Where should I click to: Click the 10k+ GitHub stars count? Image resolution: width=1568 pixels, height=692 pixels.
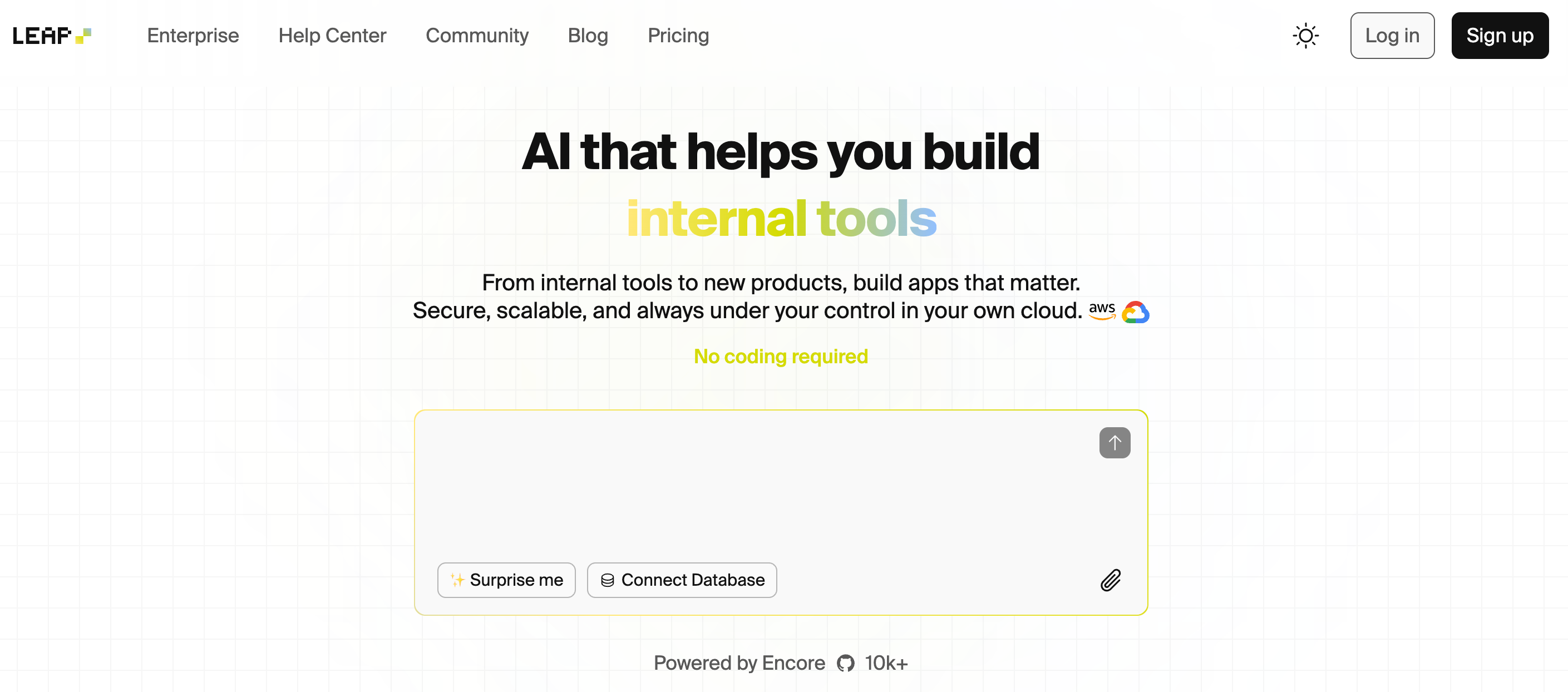coord(886,663)
